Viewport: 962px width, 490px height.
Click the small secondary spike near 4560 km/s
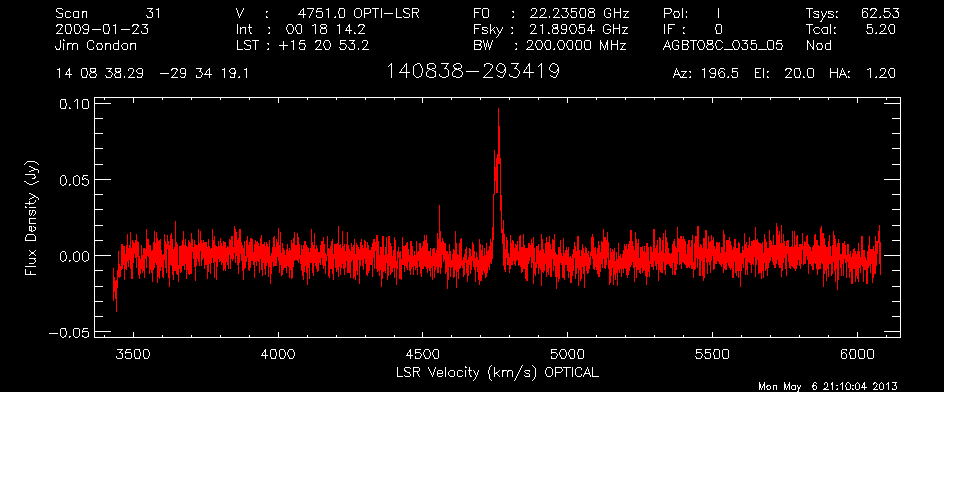439,224
